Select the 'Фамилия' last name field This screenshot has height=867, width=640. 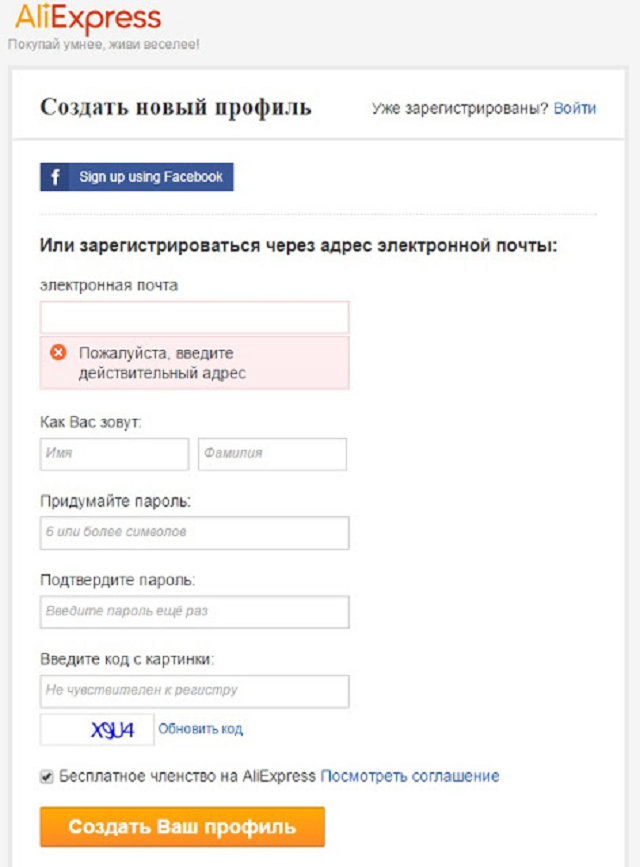[x=272, y=453]
